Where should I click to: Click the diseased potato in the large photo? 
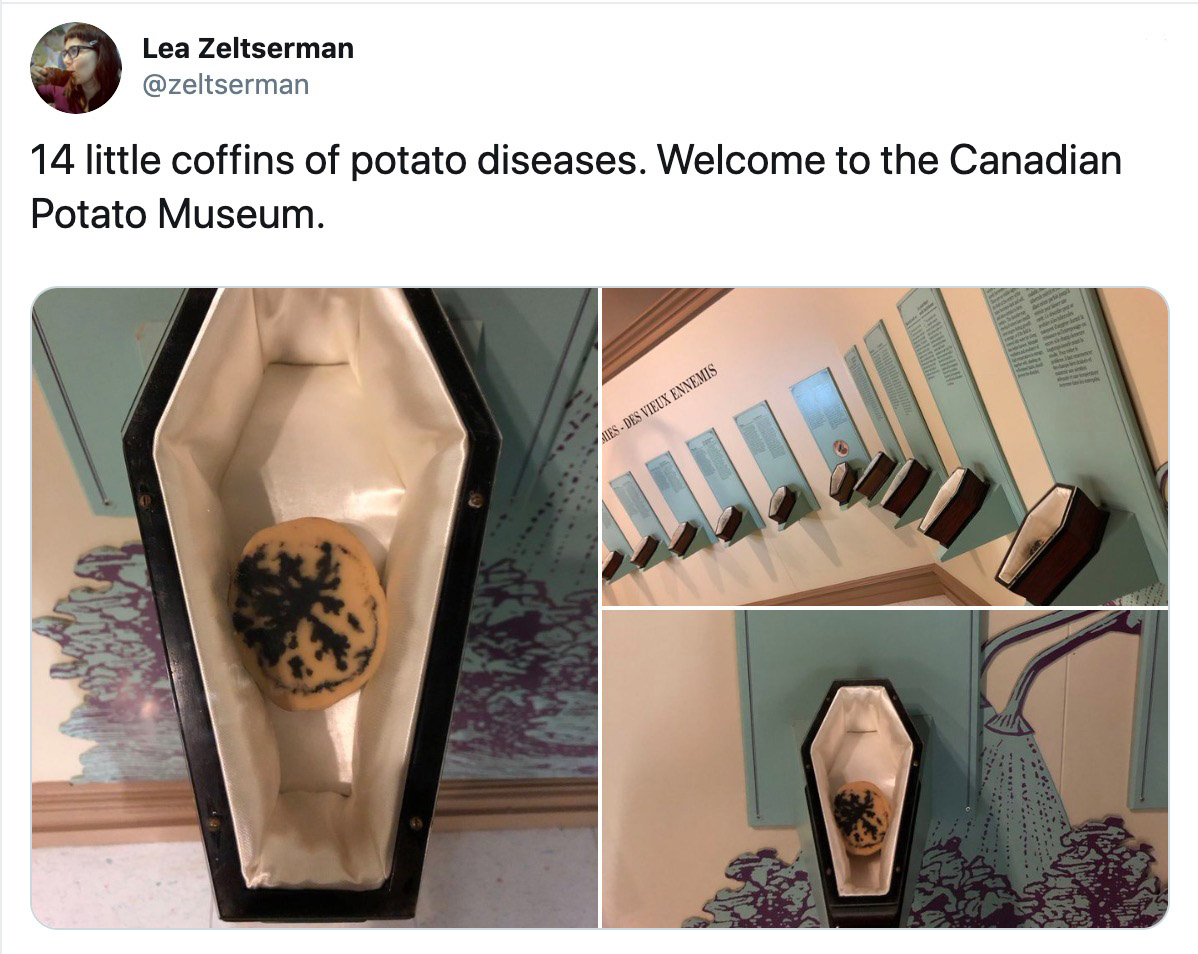coord(307,613)
